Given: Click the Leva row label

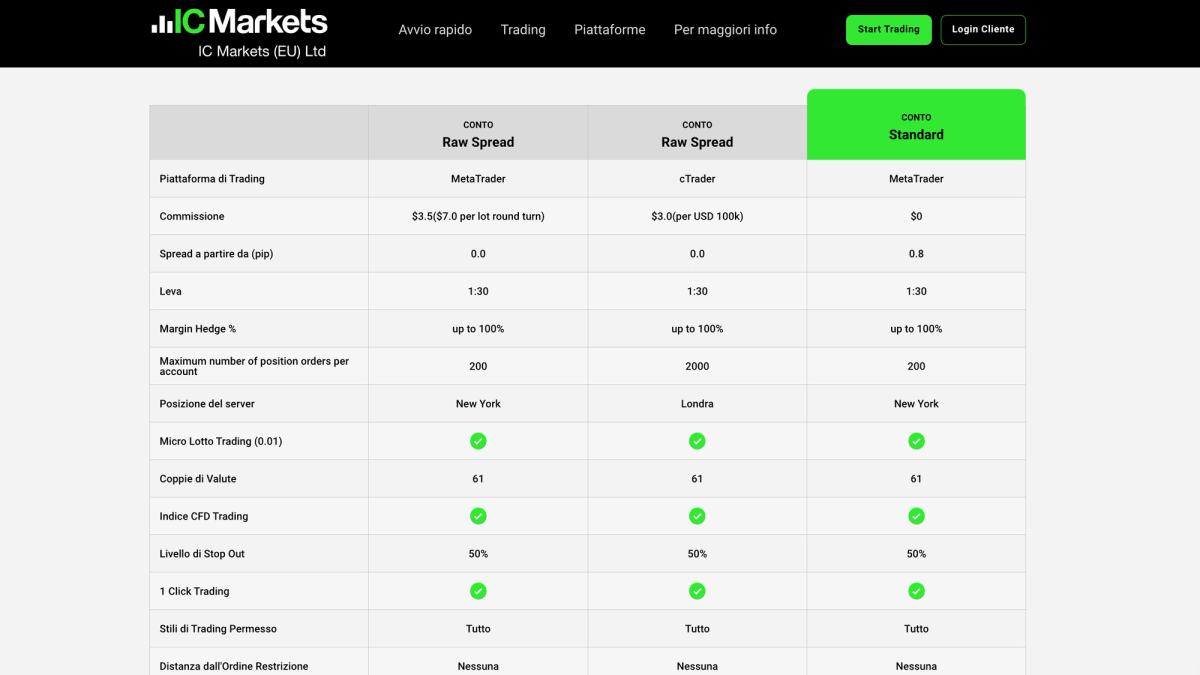Looking at the screenshot, I should click(x=170, y=291).
